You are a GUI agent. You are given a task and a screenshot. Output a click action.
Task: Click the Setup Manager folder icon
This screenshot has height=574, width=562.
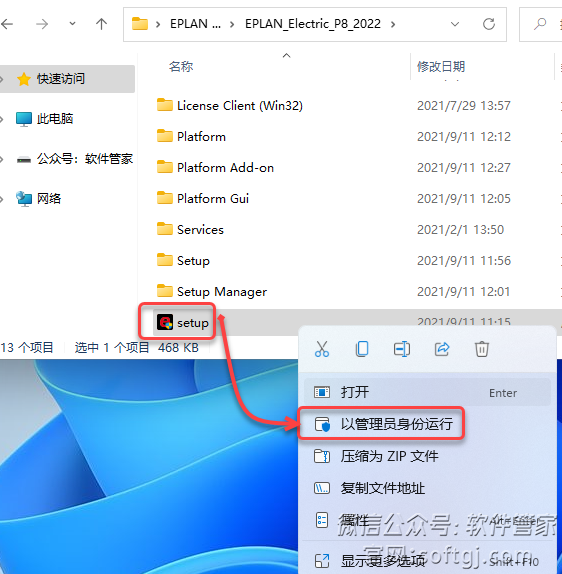pos(165,291)
